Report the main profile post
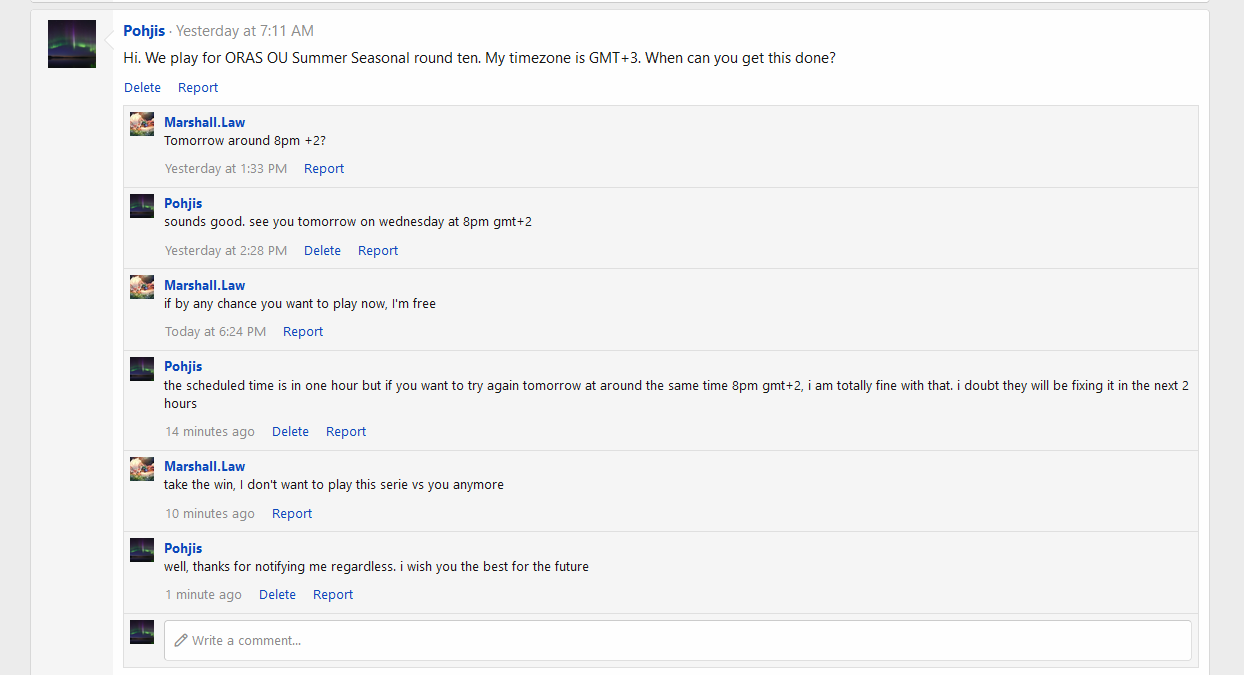Viewport: 1244px width, 675px height. pyautogui.click(x=198, y=87)
